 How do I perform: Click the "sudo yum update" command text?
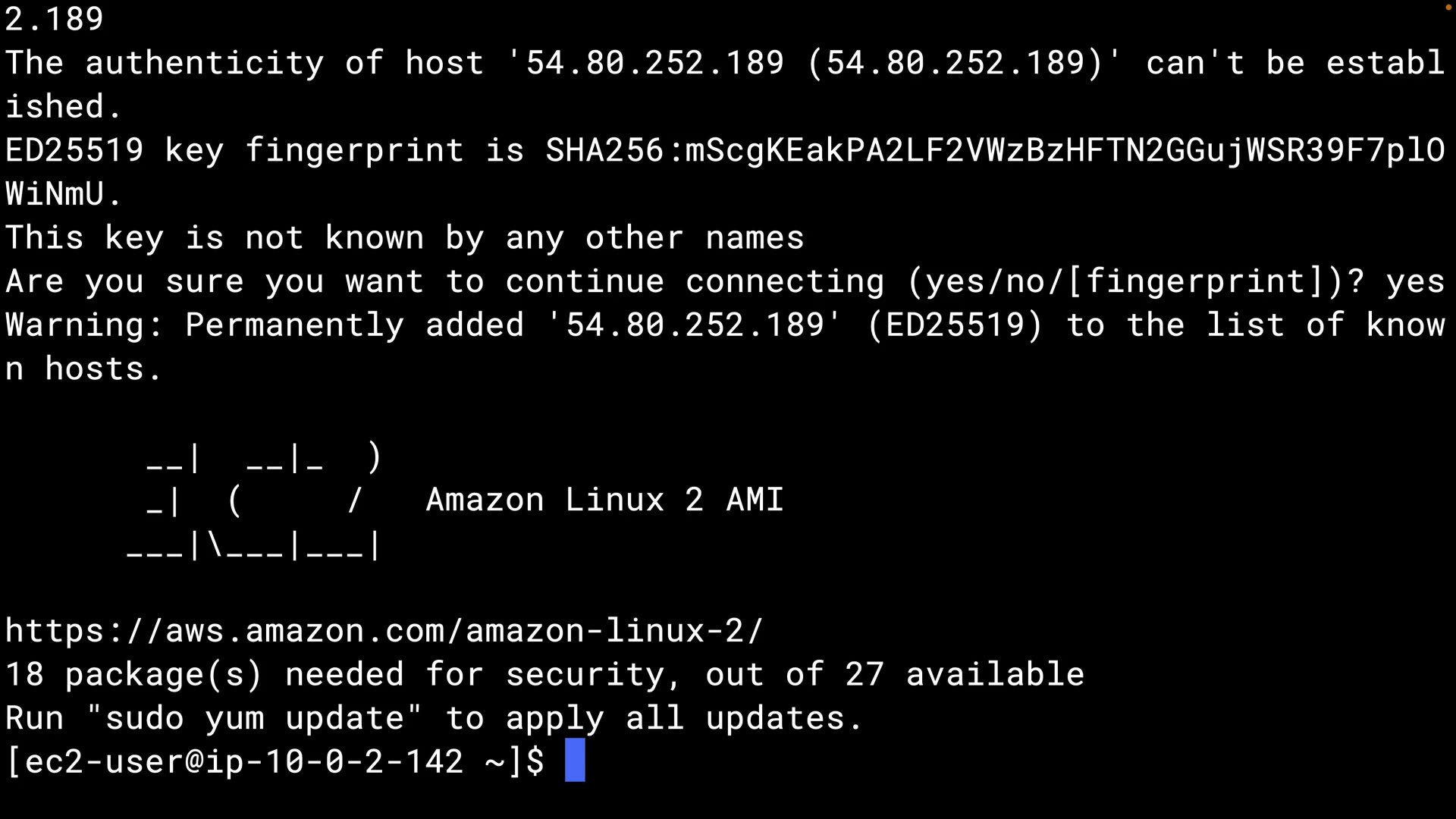tap(254, 718)
